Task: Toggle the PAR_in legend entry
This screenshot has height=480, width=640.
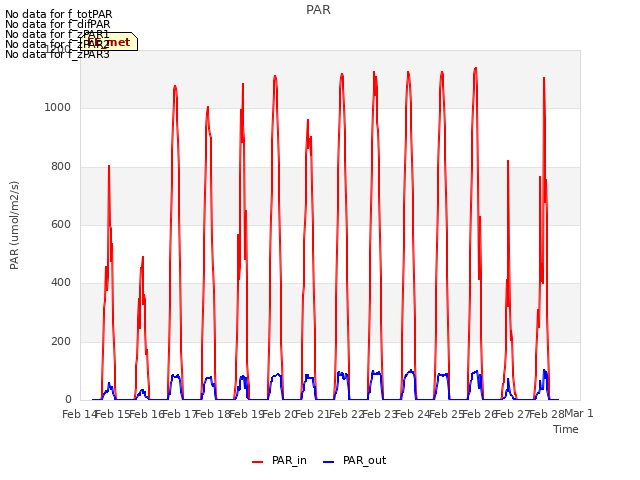Action: tap(280, 460)
